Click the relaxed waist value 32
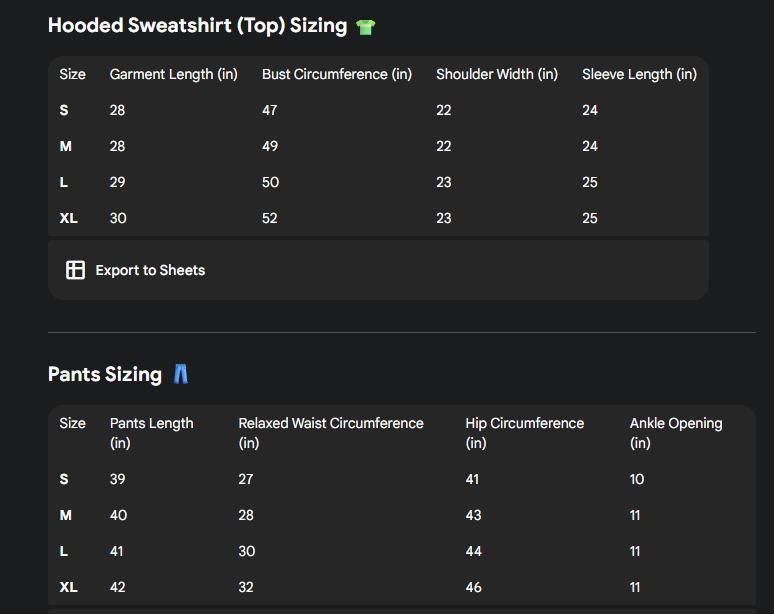This screenshot has height=614, width=774. click(246, 587)
